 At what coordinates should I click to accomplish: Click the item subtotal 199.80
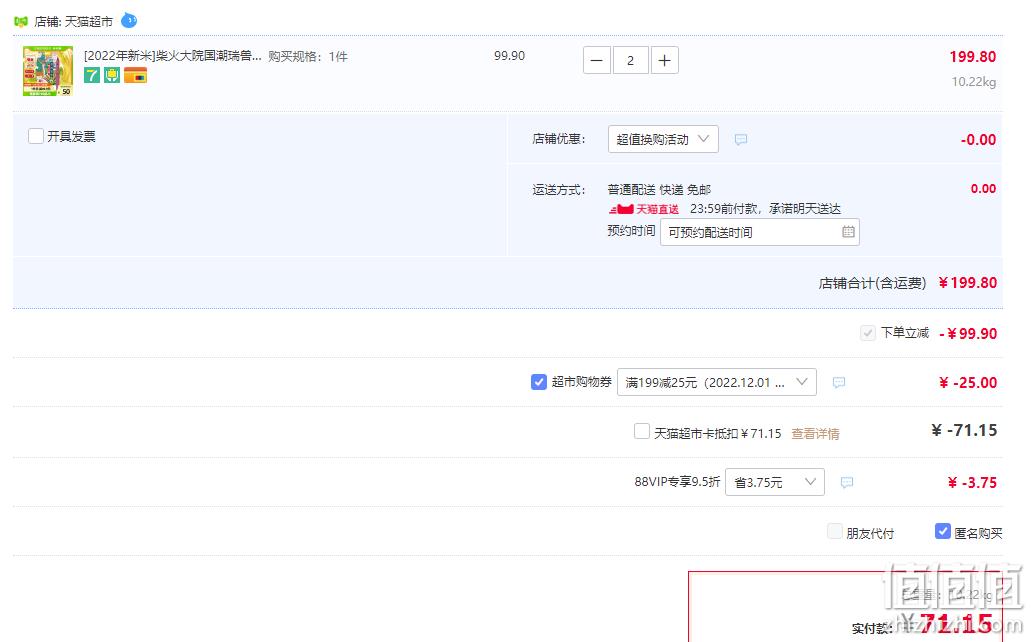click(x=972, y=57)
